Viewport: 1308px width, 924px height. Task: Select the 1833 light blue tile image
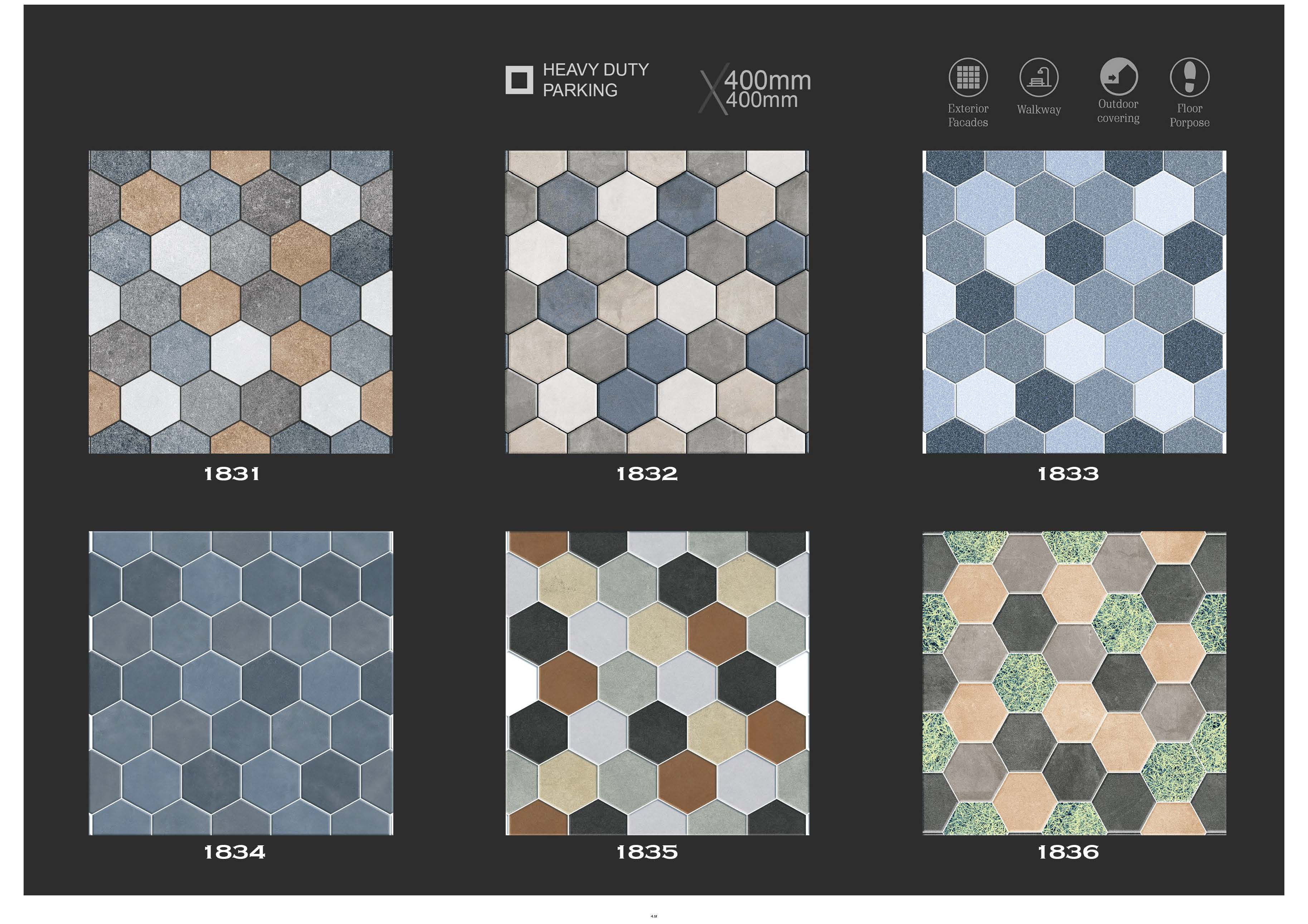click(x=1074, y=302)
